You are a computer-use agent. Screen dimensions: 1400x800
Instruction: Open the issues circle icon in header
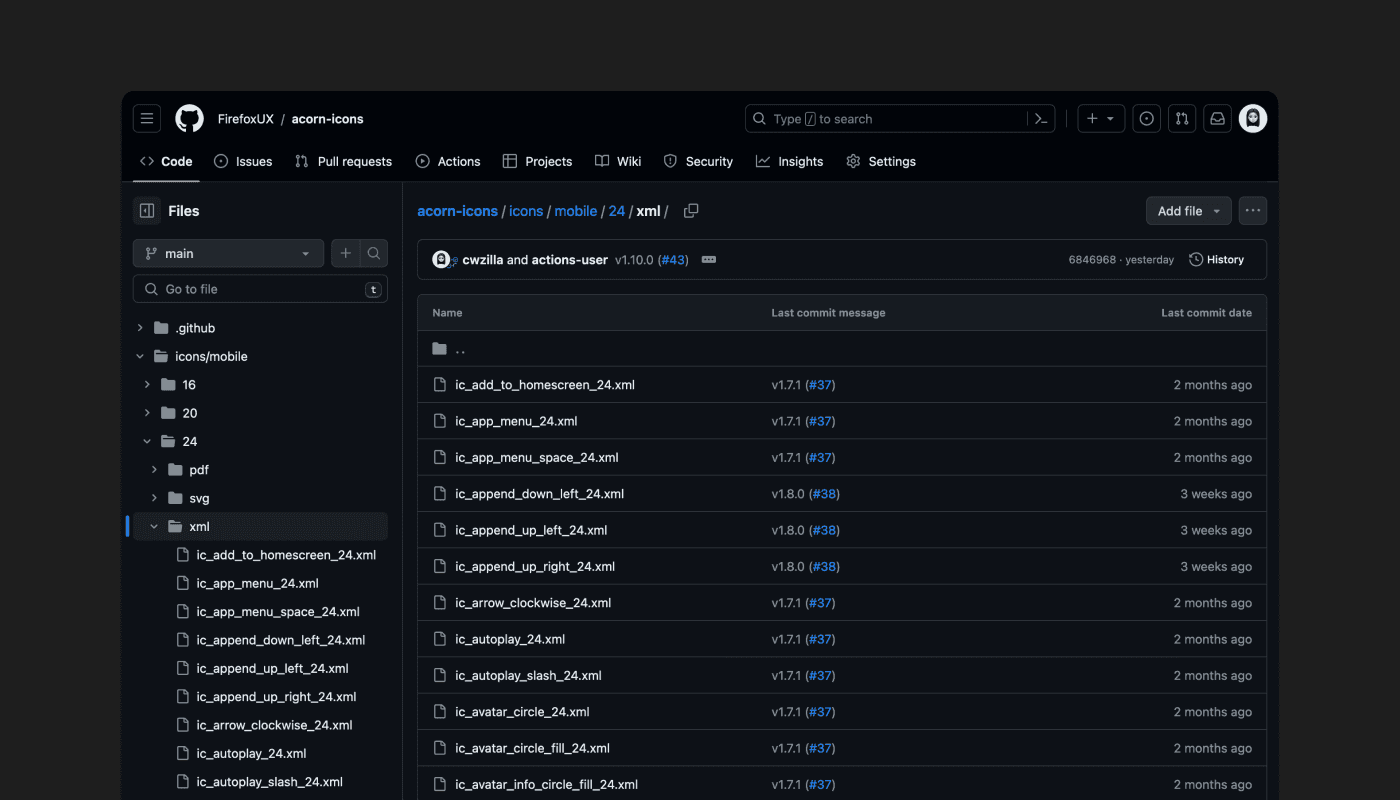tap(1147, 119)
